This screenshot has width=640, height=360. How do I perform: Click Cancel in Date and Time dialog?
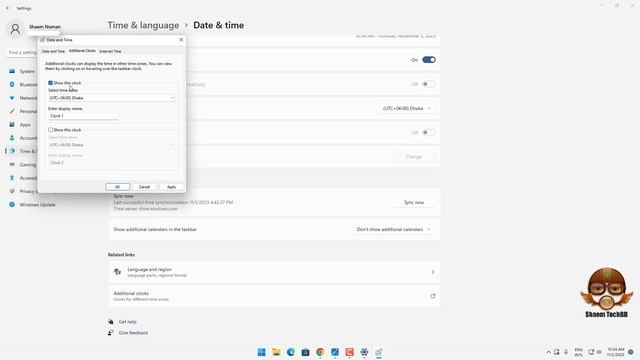(144, 187)
